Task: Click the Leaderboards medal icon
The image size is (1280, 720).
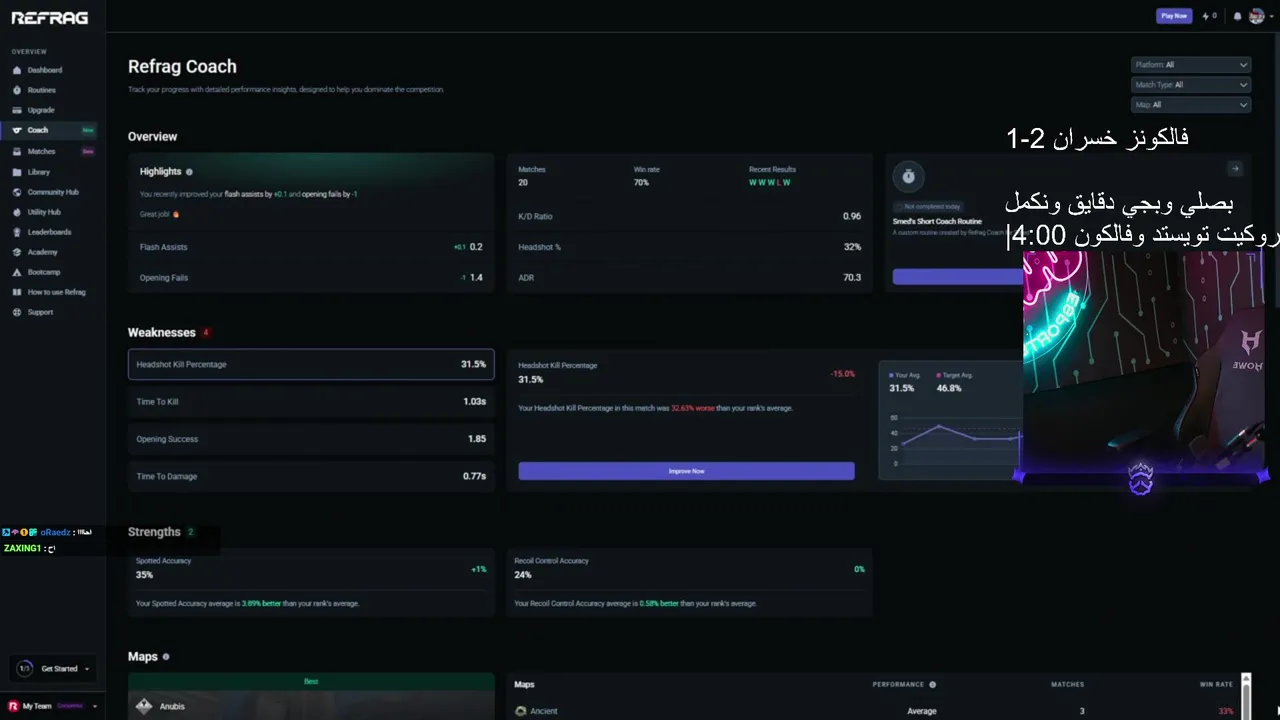Action: 17,232
